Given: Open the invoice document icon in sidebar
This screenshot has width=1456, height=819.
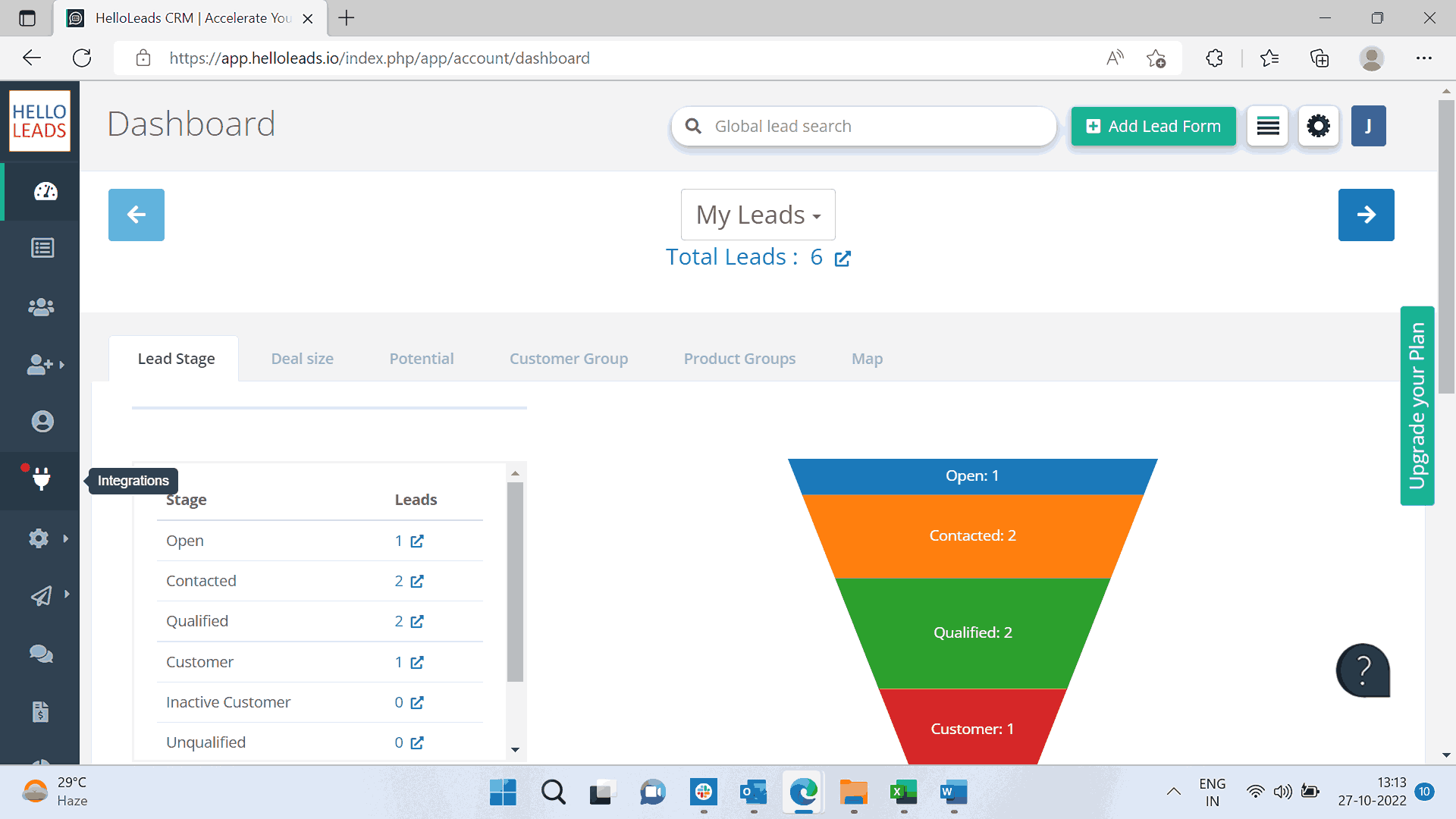Looking at the screenshot, I should point(41,712).
